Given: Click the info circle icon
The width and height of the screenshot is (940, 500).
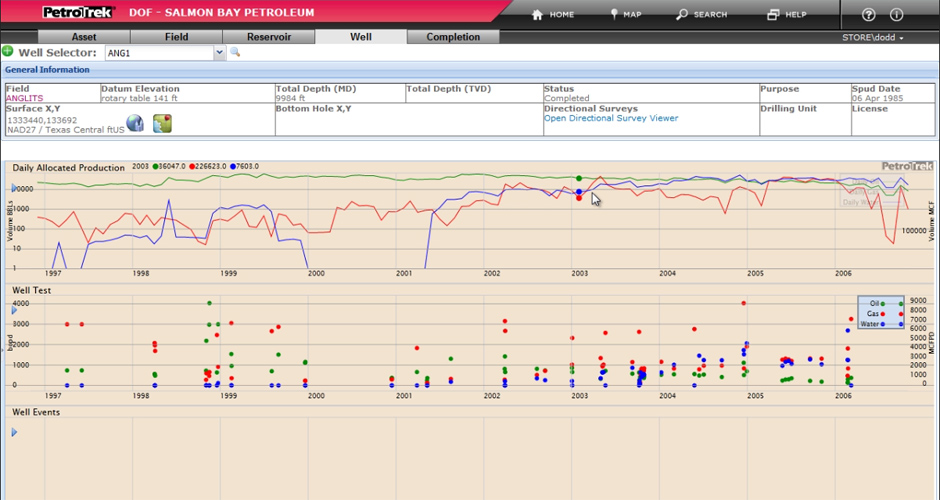Looking at the screenshot, I should (896, 15).
